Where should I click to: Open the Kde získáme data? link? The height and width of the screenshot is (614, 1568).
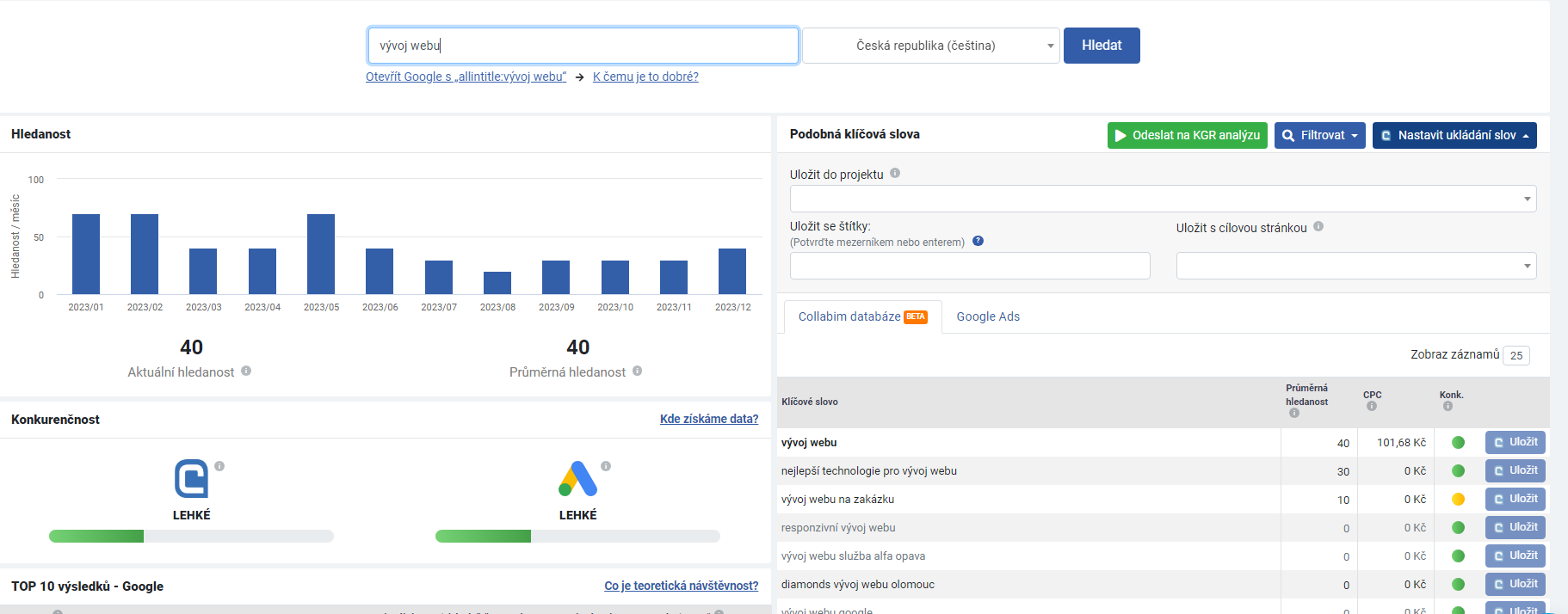point(708,419)
